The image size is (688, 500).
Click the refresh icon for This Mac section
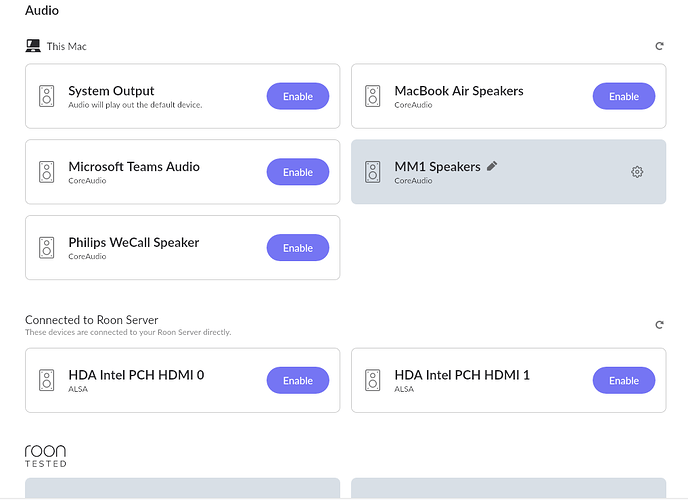pyautogui.click(x=659, y=46)
